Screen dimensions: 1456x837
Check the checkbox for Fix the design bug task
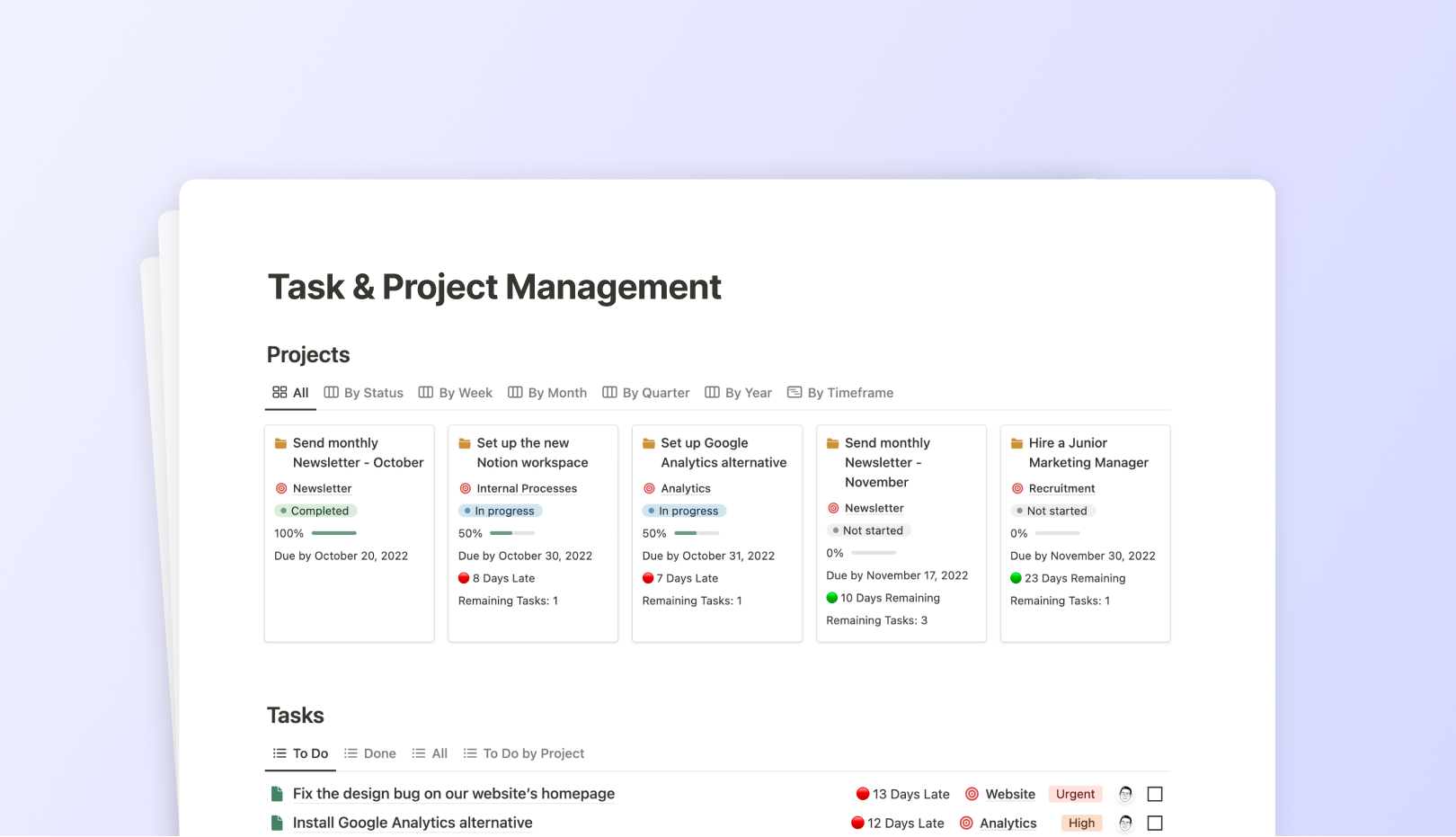click(x=1155, y=794)
